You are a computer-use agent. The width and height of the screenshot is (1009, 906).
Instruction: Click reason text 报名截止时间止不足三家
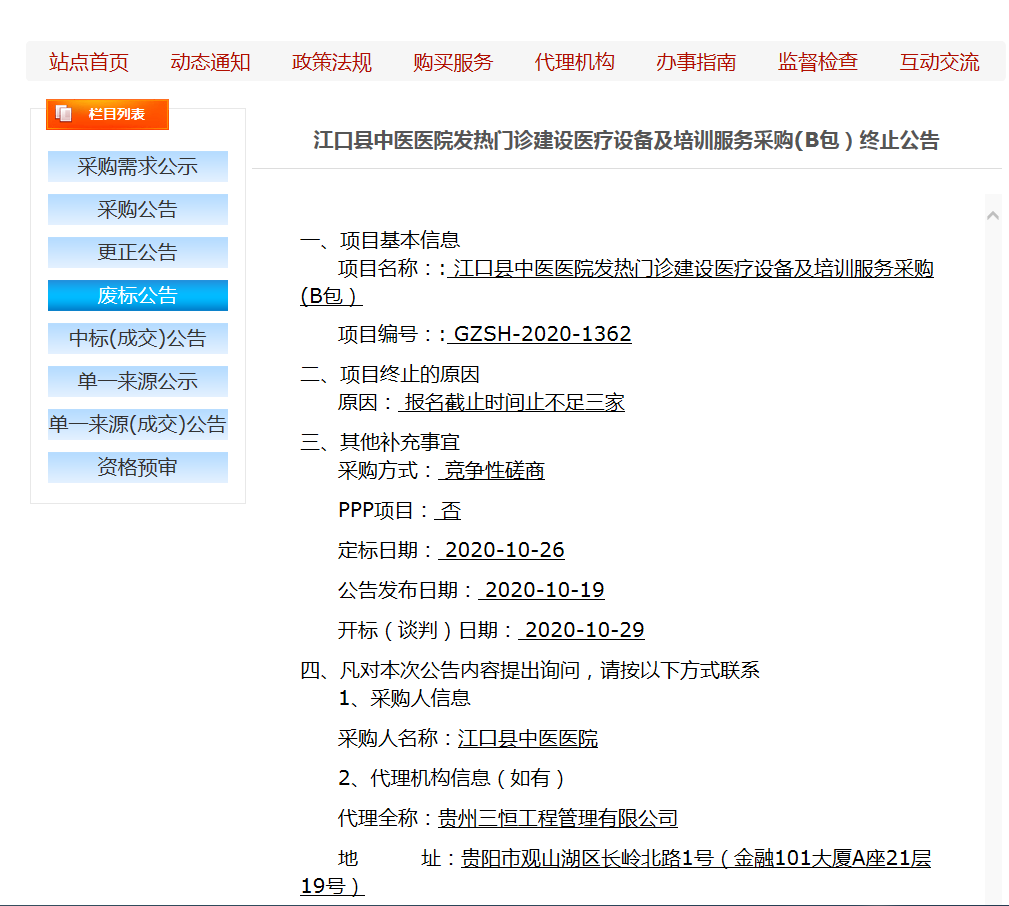point(512,403)
